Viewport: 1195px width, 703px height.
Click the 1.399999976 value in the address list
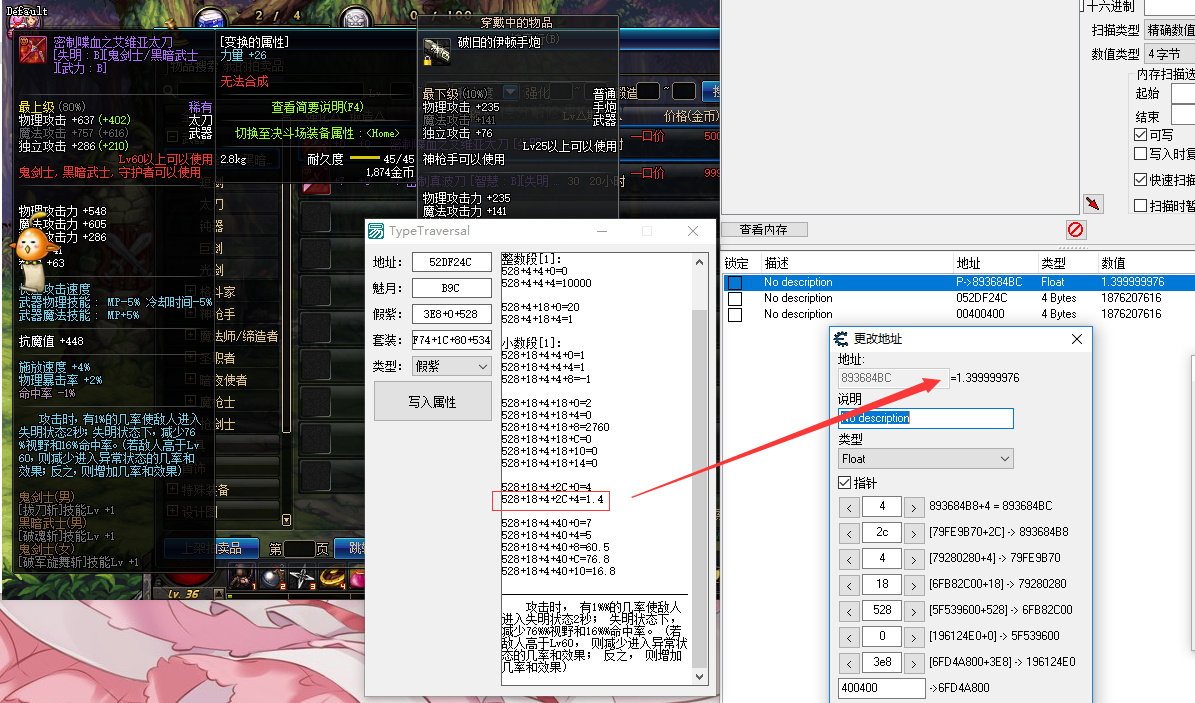tap(1133, 282)
